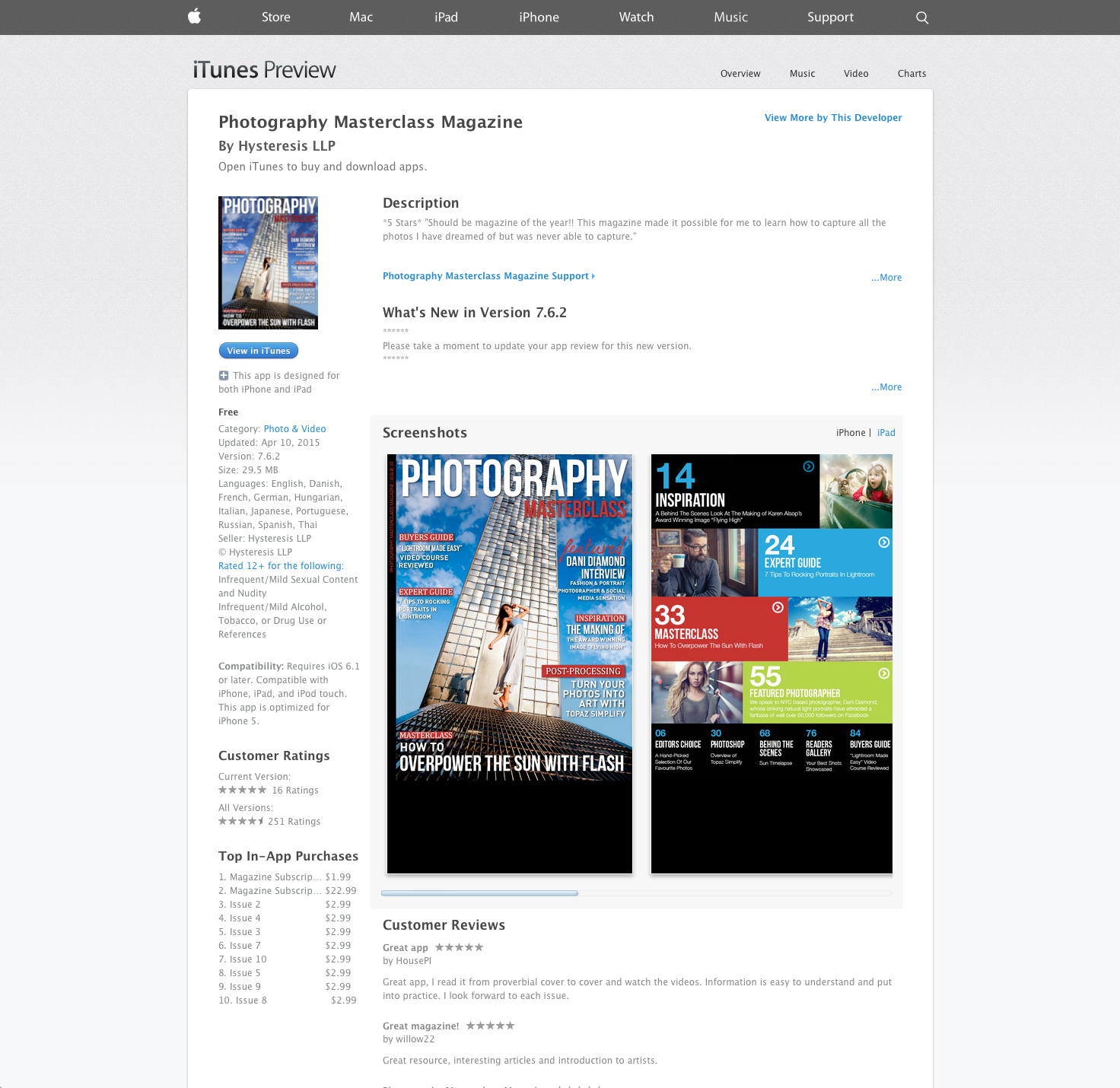Click the screenshots horizontal scrollbar
The image size is (1120, 1088).
pos(479,893)
